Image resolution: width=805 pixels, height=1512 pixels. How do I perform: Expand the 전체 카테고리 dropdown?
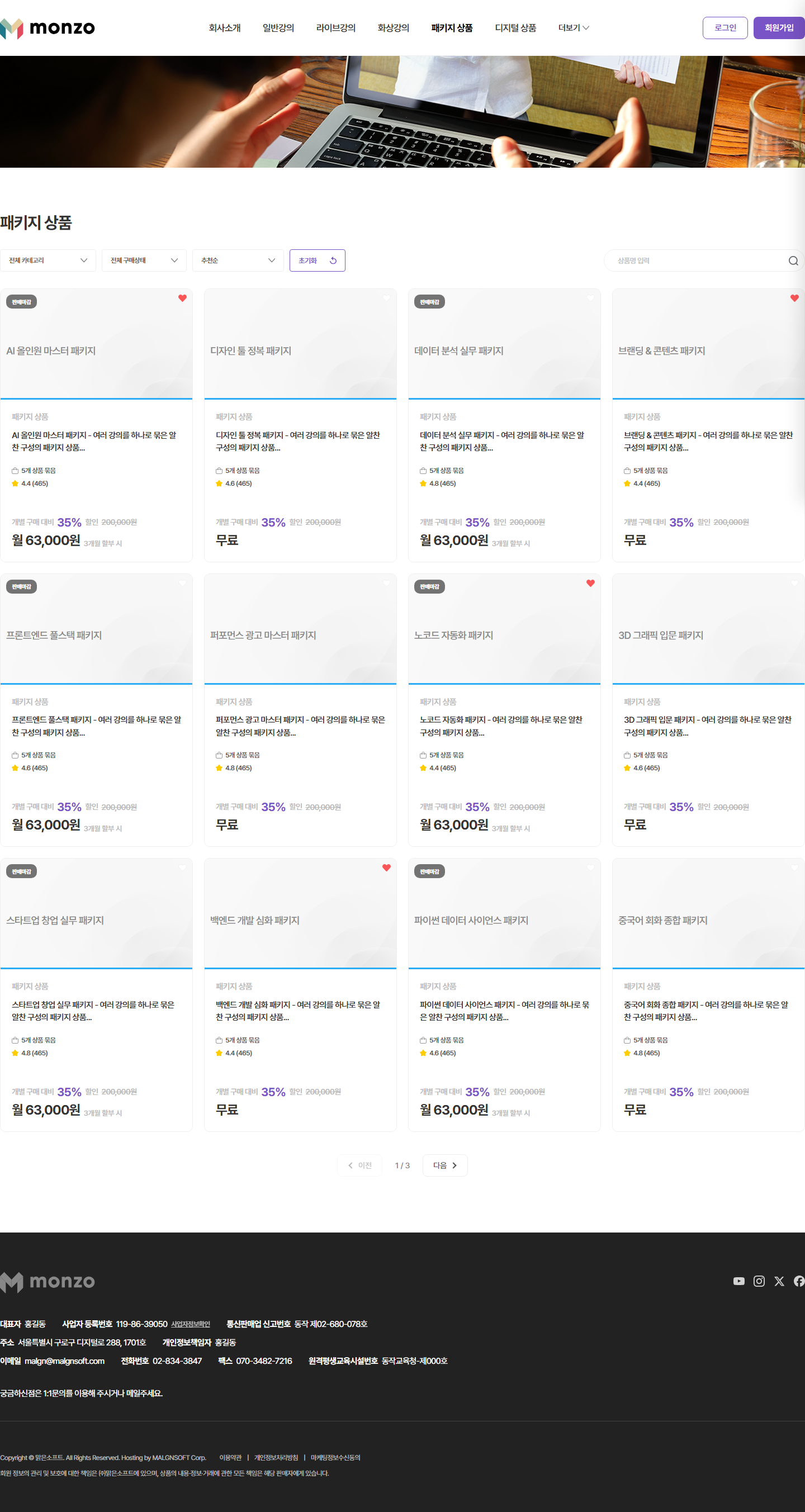point(48,260)
